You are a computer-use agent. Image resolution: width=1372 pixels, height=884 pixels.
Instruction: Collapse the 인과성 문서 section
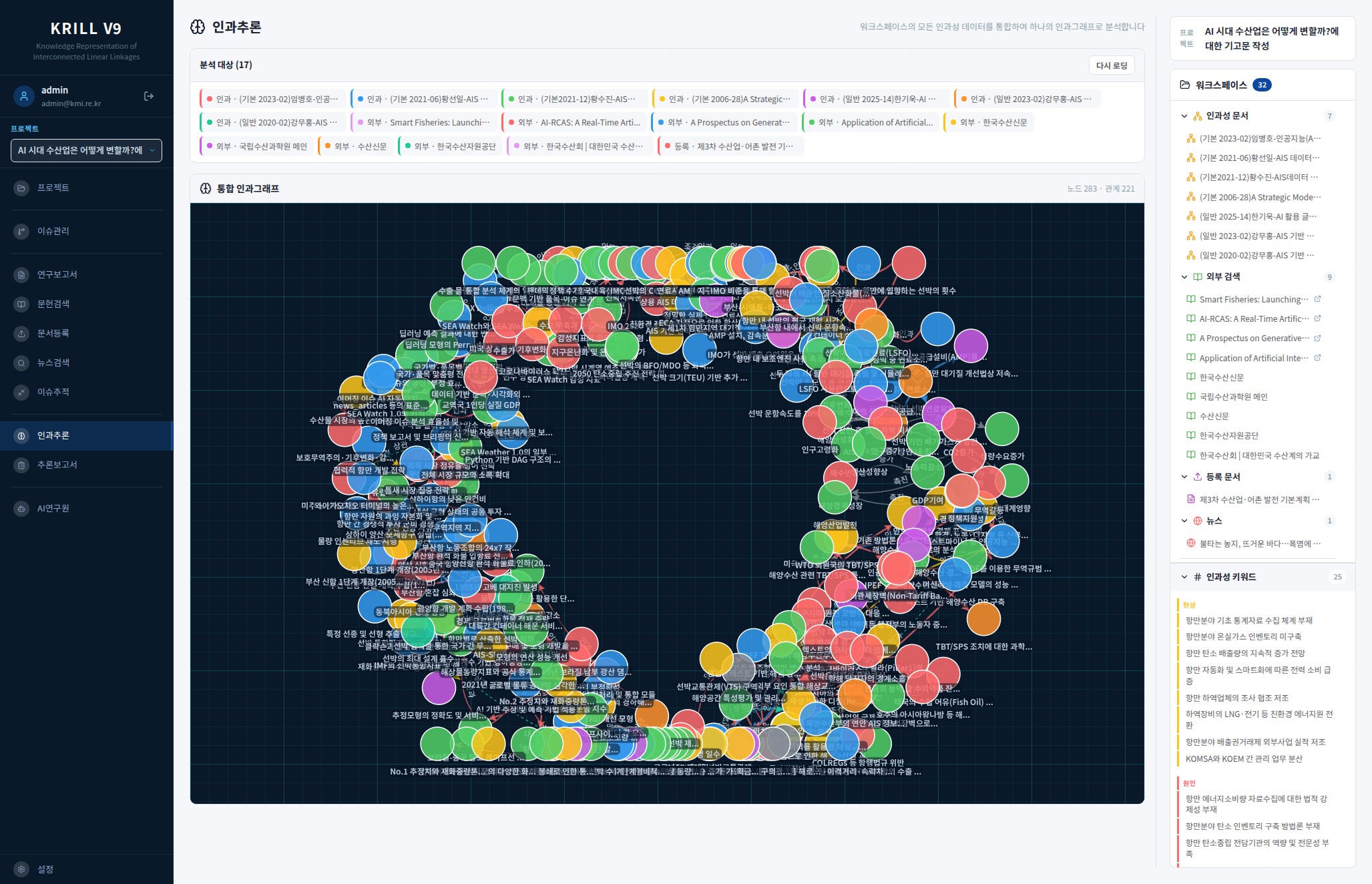(1184, 116)
